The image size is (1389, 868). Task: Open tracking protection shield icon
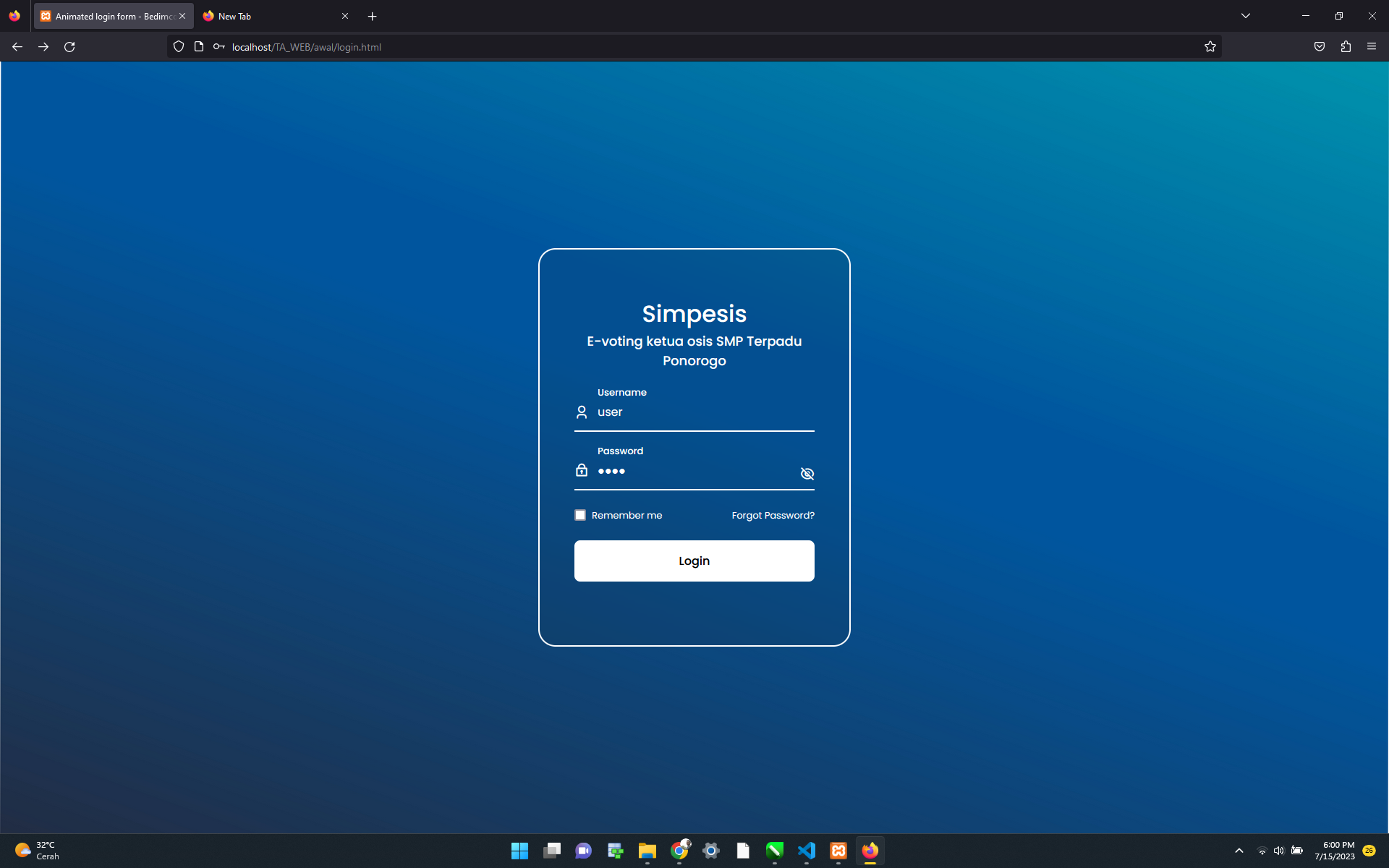point(179,47)
